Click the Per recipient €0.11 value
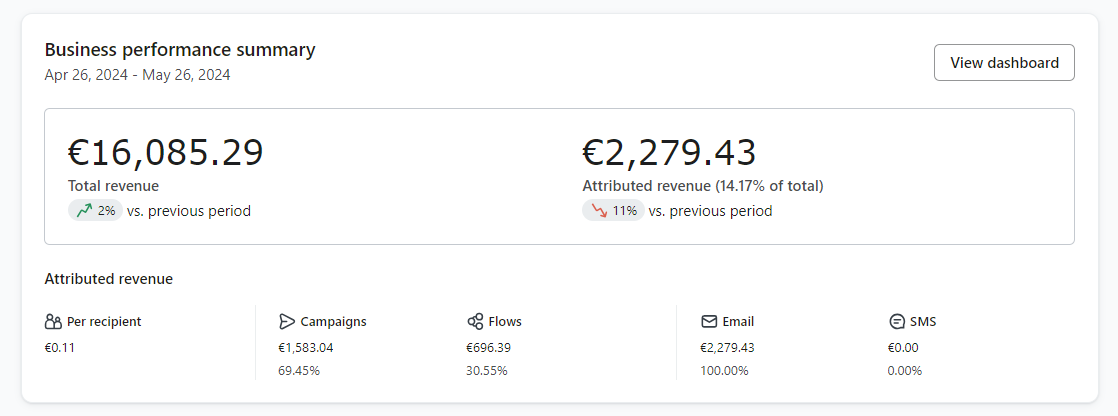This screenshot has width=1118, height=416. 60,348
